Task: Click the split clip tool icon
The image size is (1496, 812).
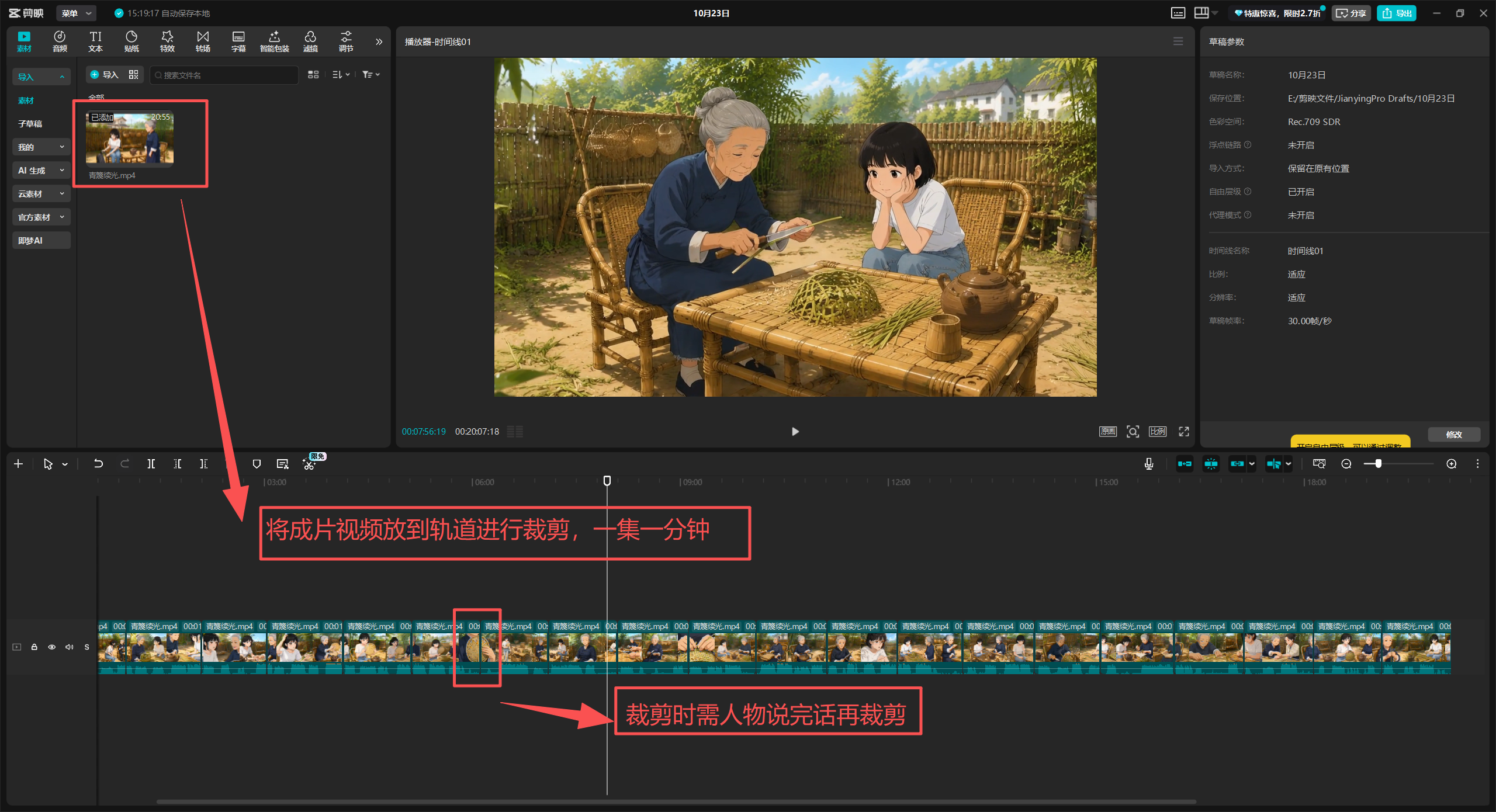Action: (151, 464)
